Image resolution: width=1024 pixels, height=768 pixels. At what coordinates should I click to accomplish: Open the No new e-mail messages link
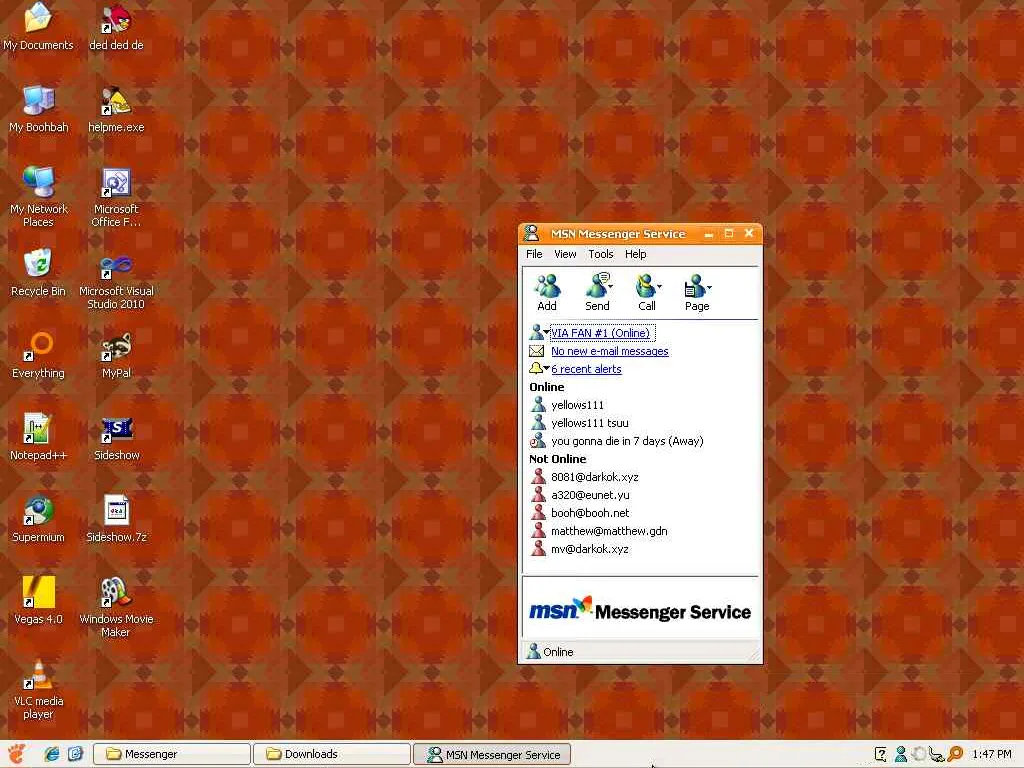click(x=610, y=351)
